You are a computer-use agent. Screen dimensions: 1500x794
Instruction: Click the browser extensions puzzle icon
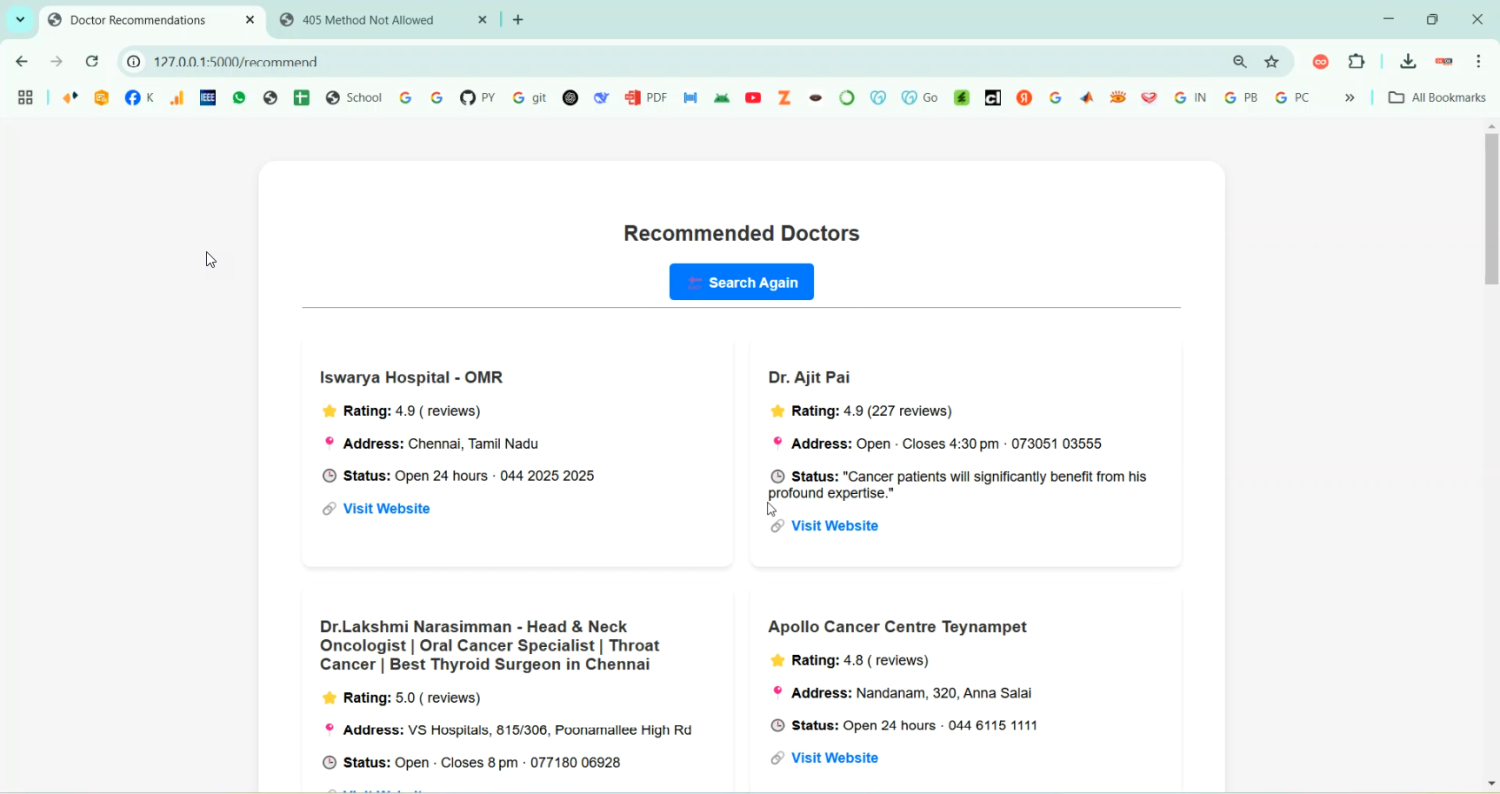[1357, 61]
